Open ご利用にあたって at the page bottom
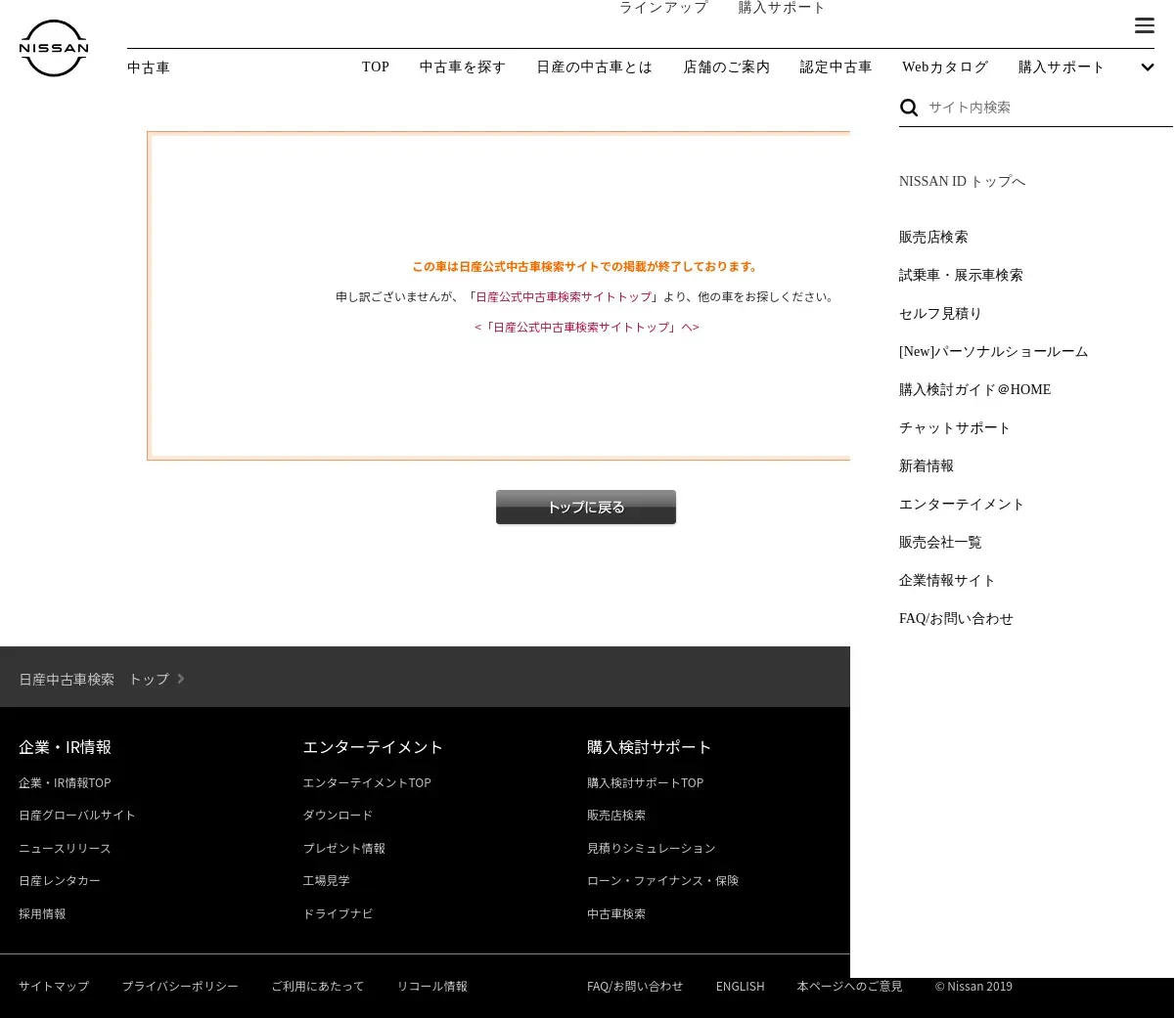The width and height of the screenshot is (1176, 1018). pos(318,987)
